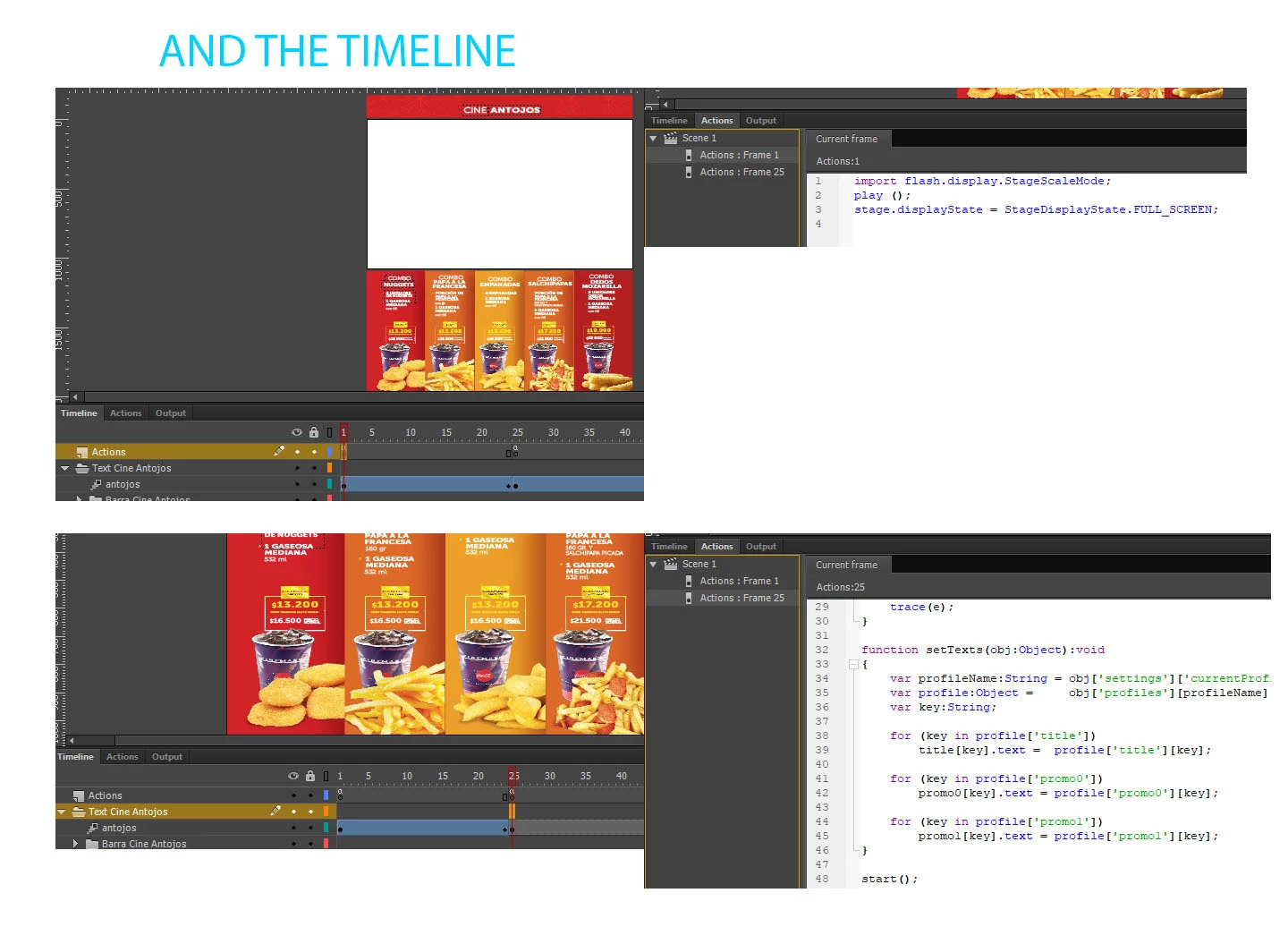Toggle visibility eye header in upper timeline
Image resolution: width=1288 pixels, height=944 pixels.
coord(297,432)
